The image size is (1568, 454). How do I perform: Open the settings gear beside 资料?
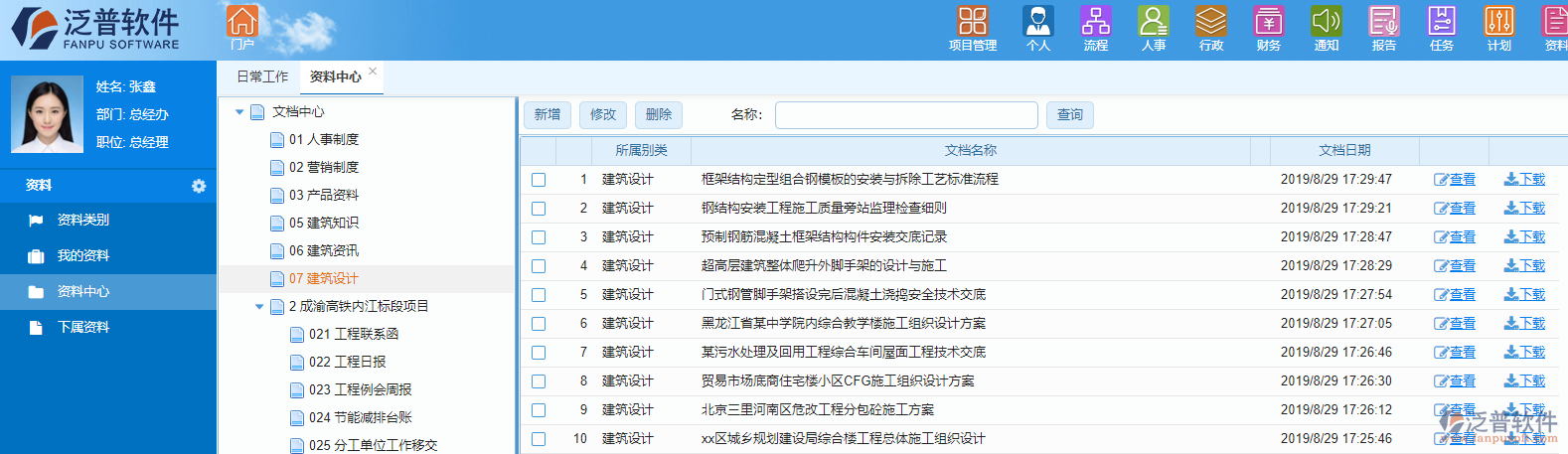coord(199,186)
